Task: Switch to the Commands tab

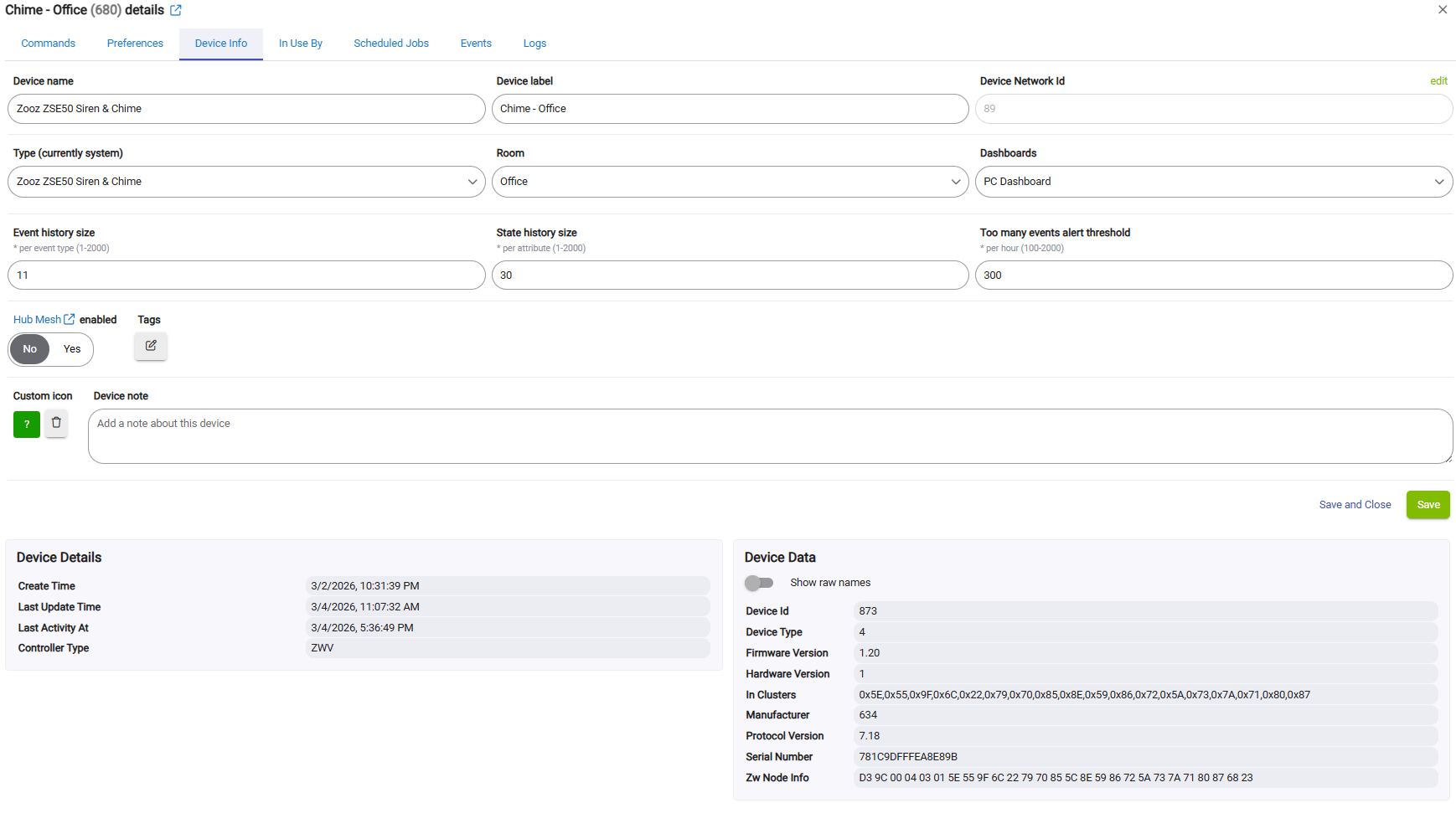Action: 48,44
